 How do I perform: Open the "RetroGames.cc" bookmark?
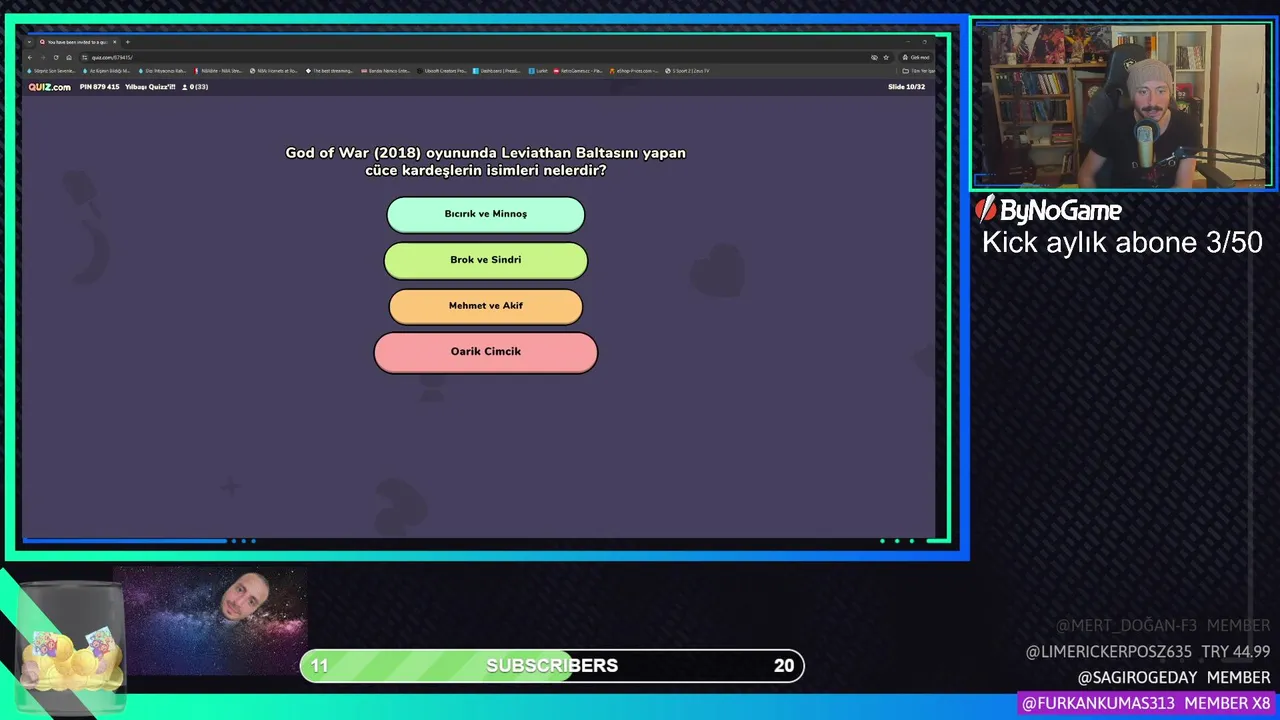(578, 71)
